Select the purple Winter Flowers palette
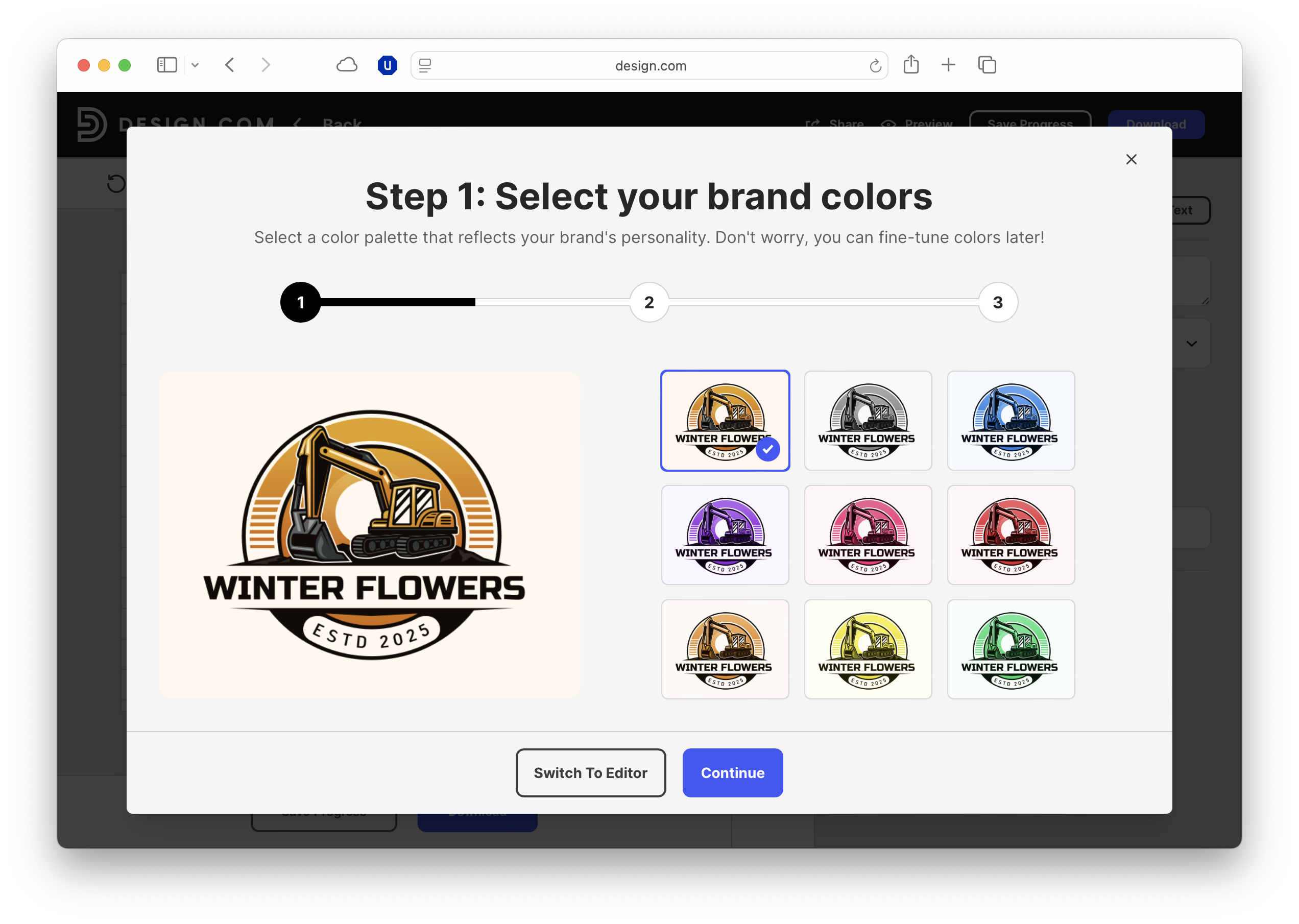 point(725,535)
